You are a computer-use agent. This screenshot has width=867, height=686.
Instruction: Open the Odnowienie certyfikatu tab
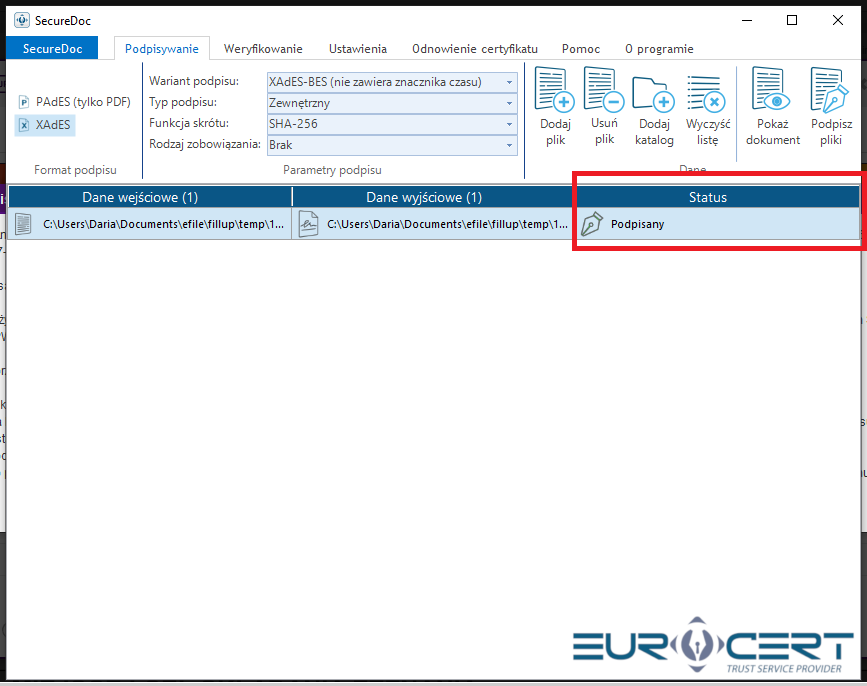(475, 49)
